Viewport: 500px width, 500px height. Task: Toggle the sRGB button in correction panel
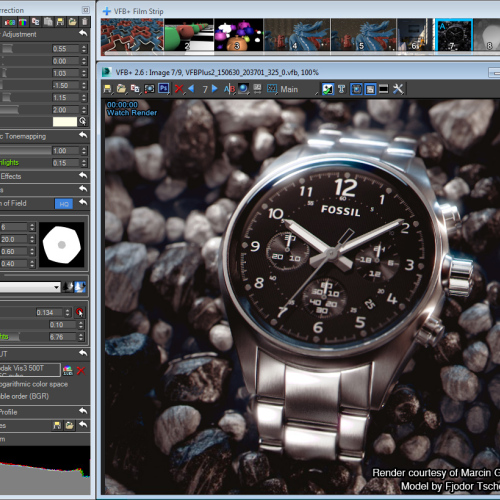[x=10, y=22]
